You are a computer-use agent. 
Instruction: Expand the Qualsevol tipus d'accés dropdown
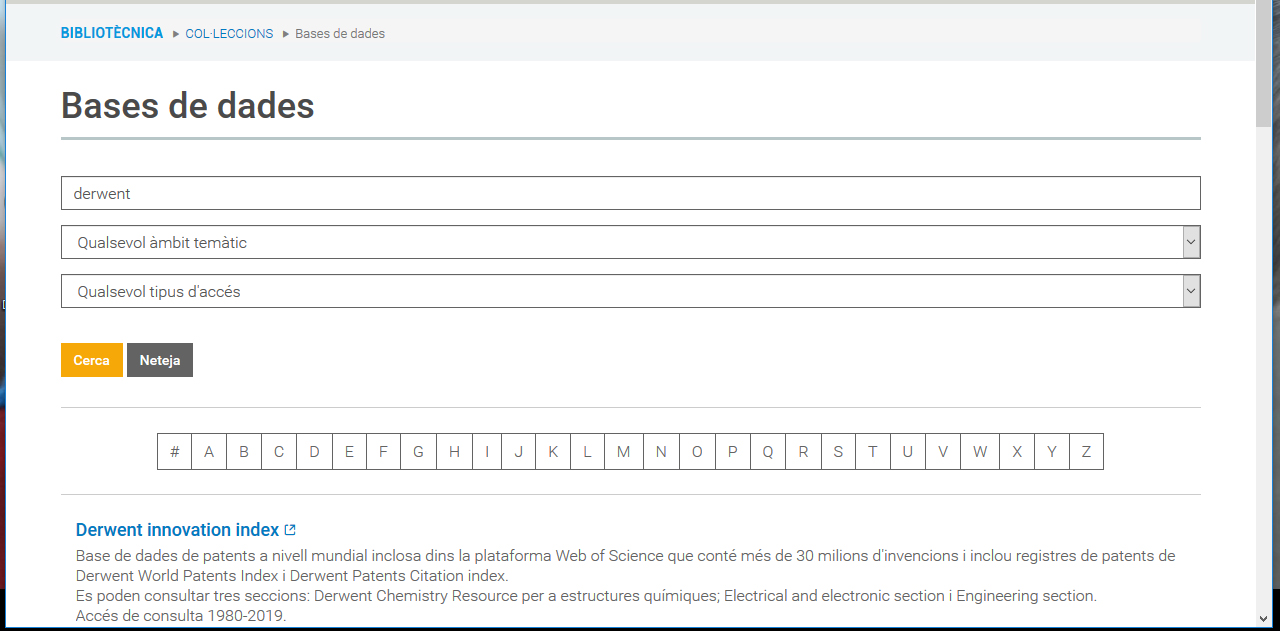630,291
